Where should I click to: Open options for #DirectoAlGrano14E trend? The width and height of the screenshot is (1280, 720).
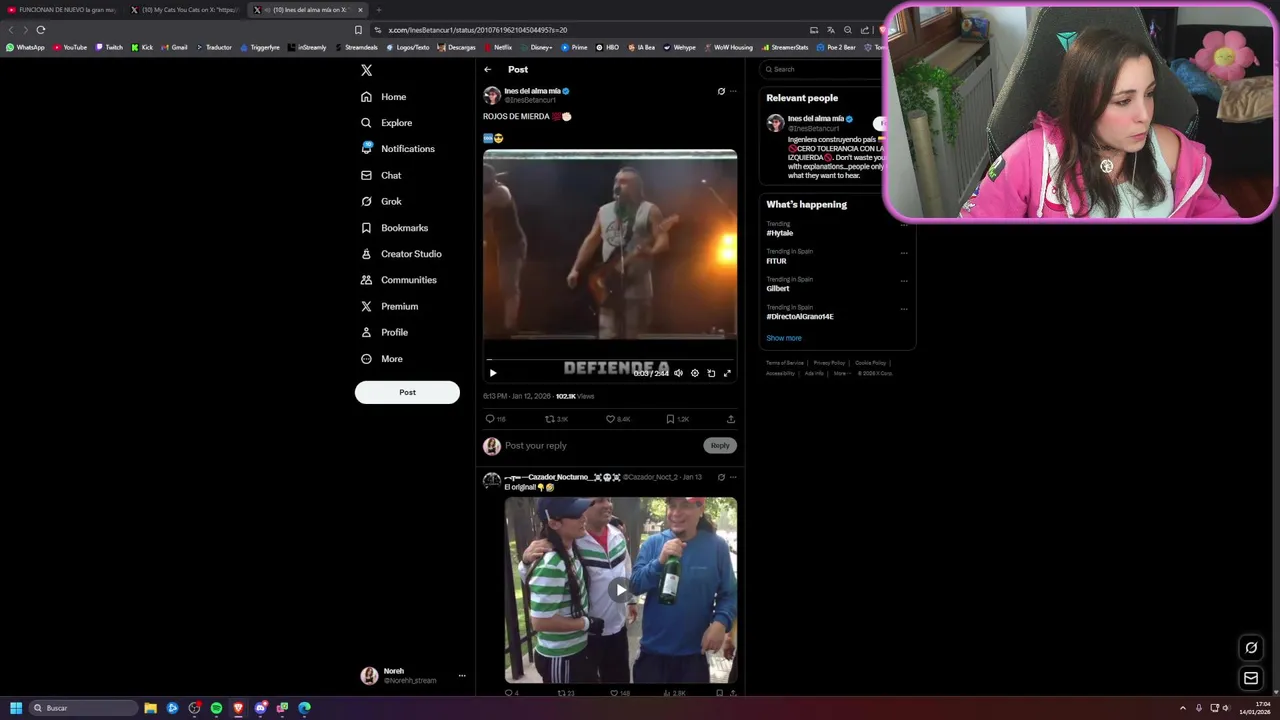pyautogui.click(x=904, y=308)
